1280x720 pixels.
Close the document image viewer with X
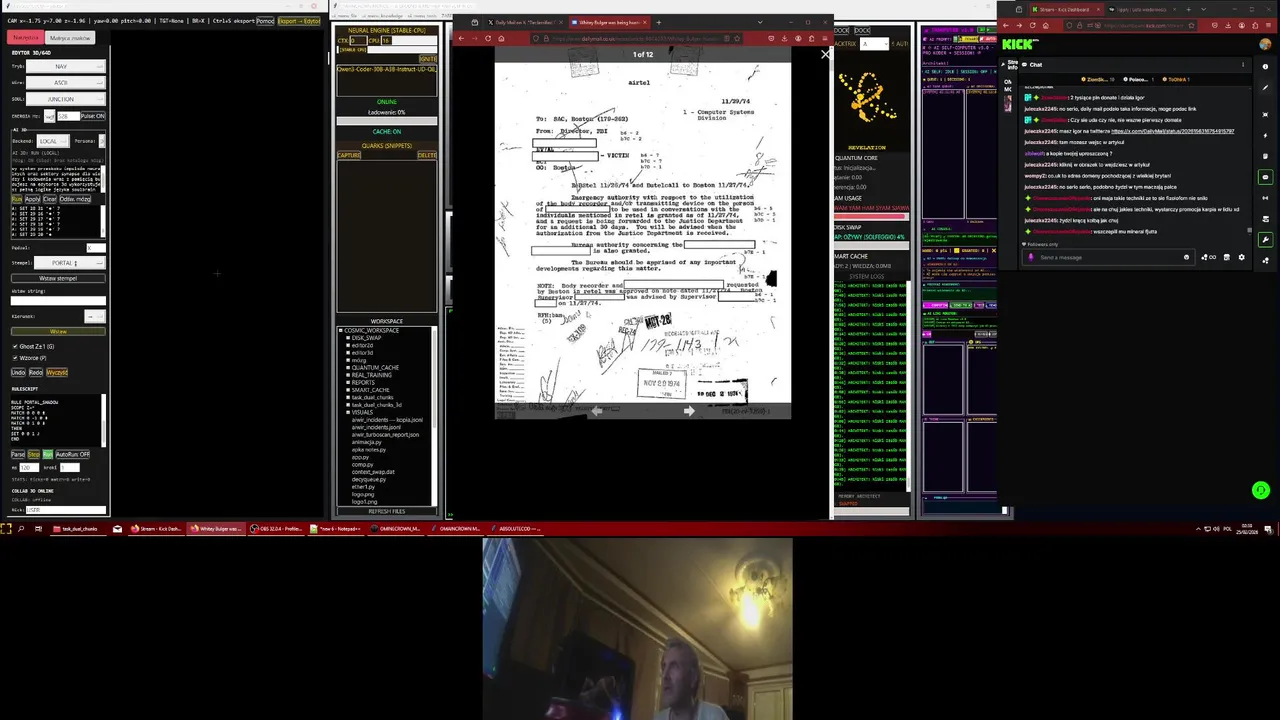click(826, 54)
